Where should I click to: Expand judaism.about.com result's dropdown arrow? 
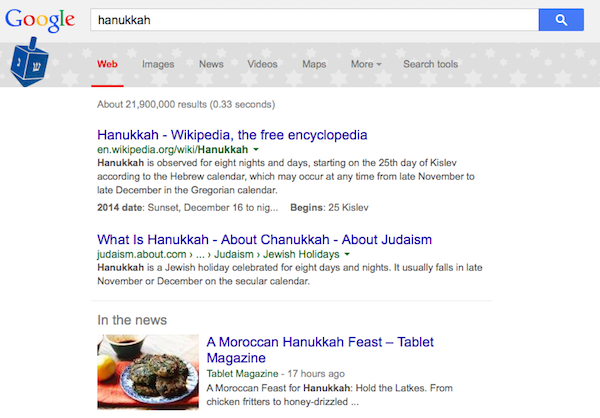[x=347, y=254]
